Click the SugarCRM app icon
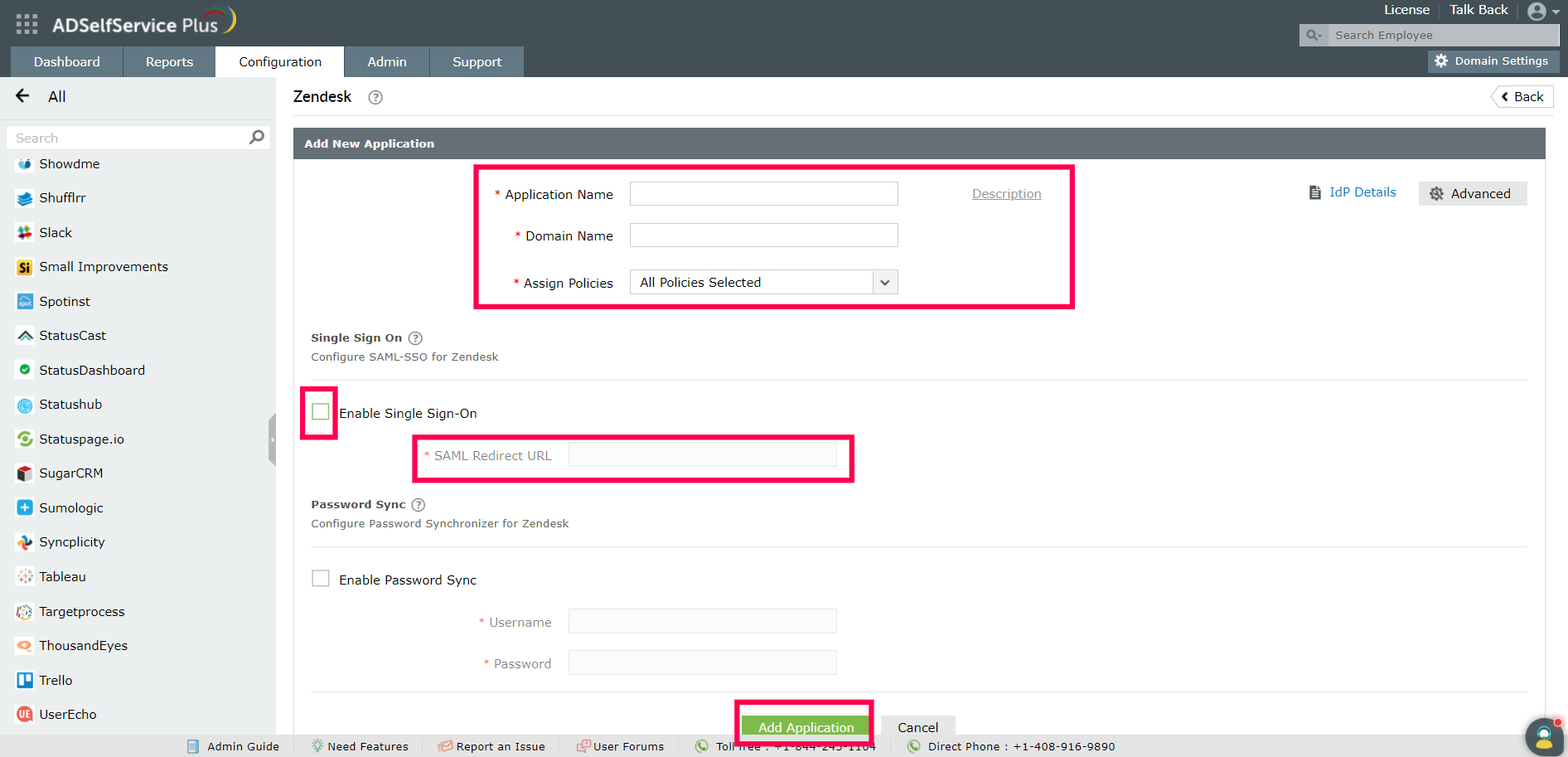 click(x=25, y=473)
